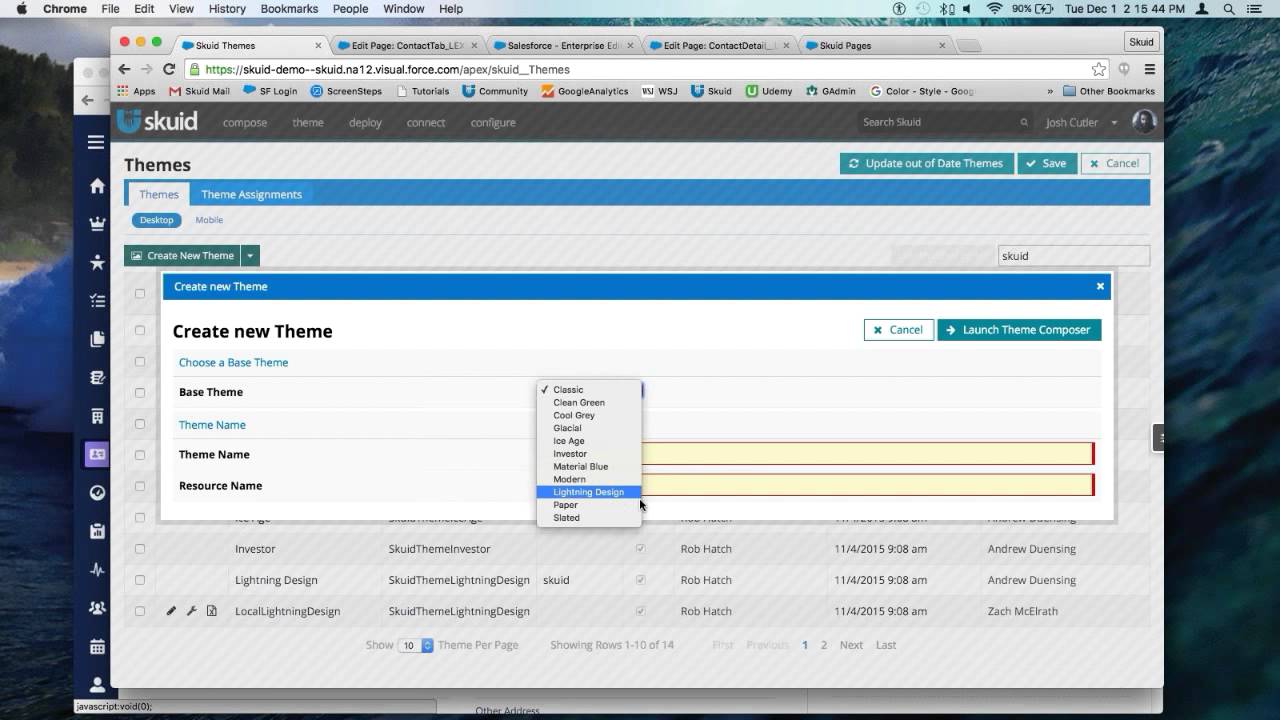Open the pulse activity icon in sidebar
Screen dimensions: 1280x720
click(97, 569)
